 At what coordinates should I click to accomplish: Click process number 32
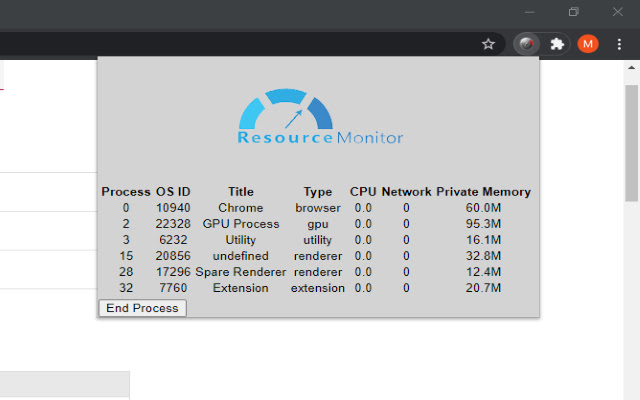point(126,288)
